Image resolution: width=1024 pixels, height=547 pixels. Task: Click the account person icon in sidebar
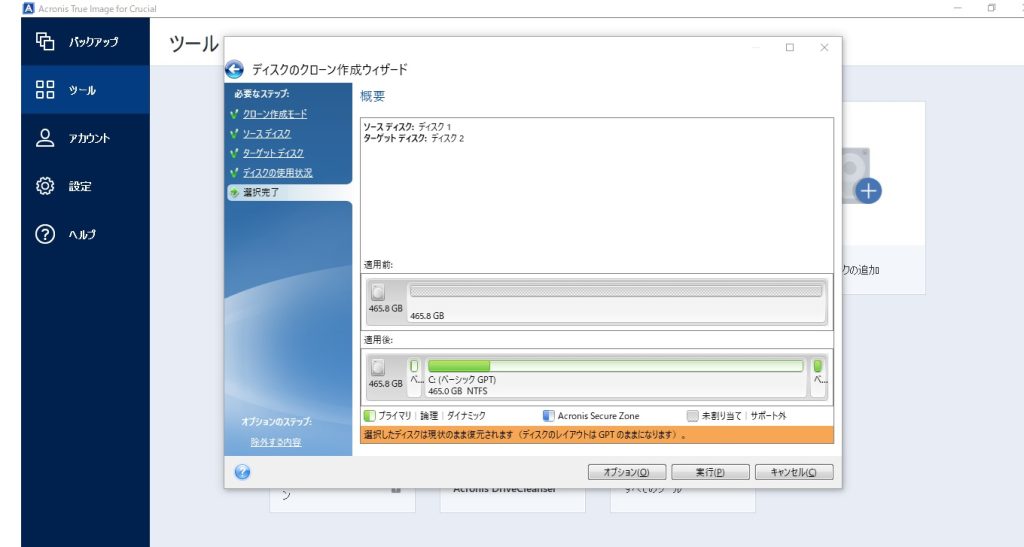45,138
